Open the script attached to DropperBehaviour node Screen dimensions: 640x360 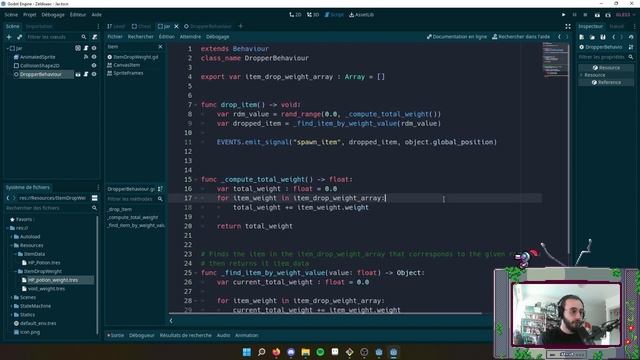(x=86, y=74)
